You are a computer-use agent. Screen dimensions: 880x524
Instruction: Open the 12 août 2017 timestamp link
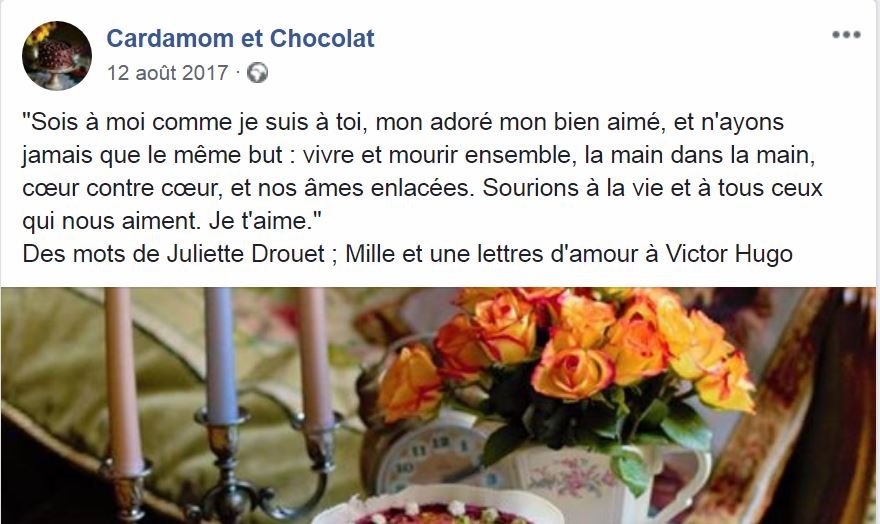click(167, 73)
